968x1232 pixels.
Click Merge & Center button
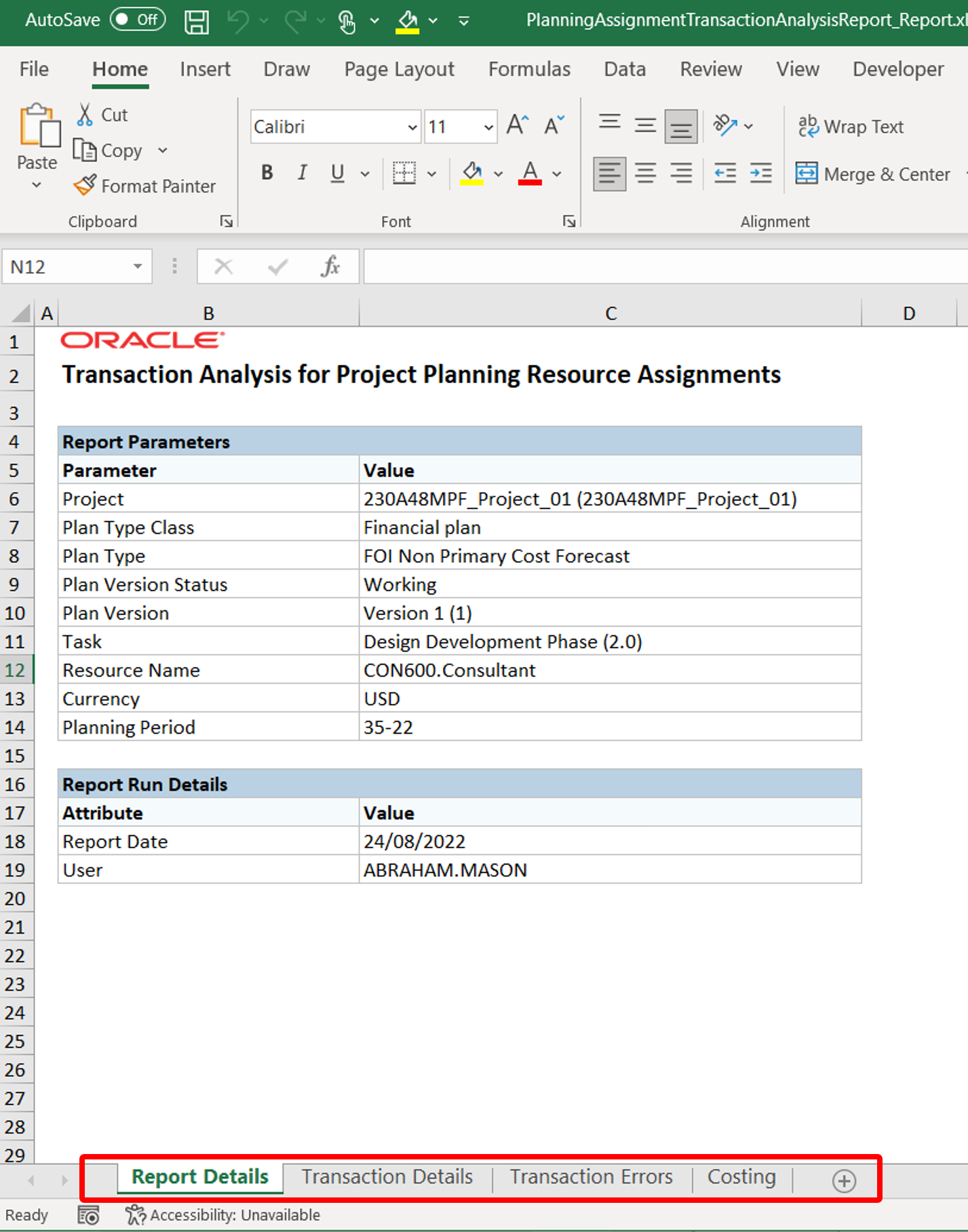(x=872, y=174)
